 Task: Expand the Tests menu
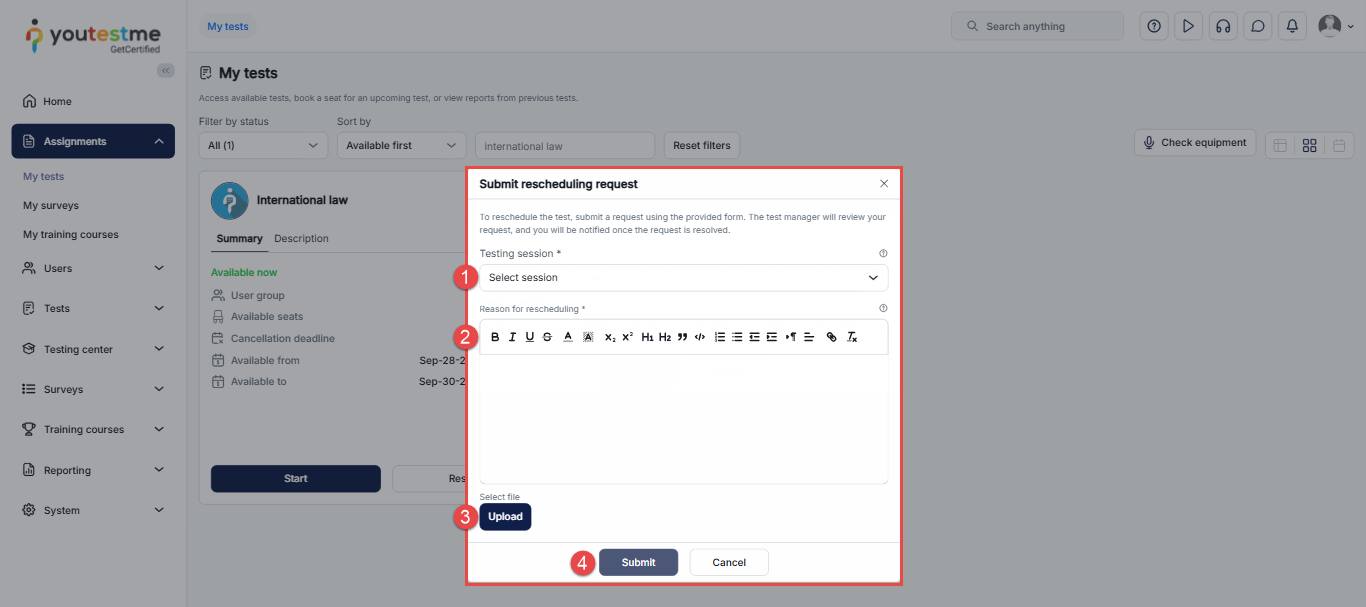pos(93,308)
